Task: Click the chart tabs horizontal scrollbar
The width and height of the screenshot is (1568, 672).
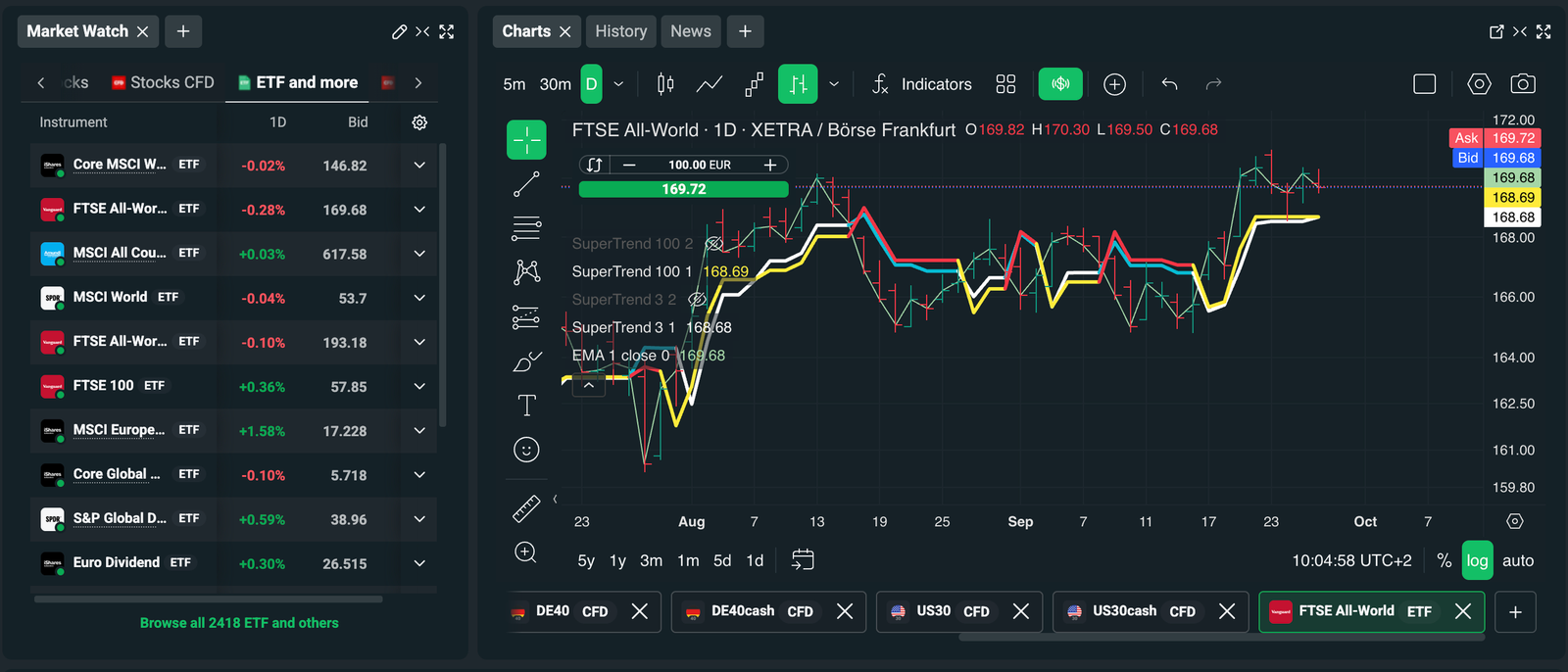Action: (1222, 637)
